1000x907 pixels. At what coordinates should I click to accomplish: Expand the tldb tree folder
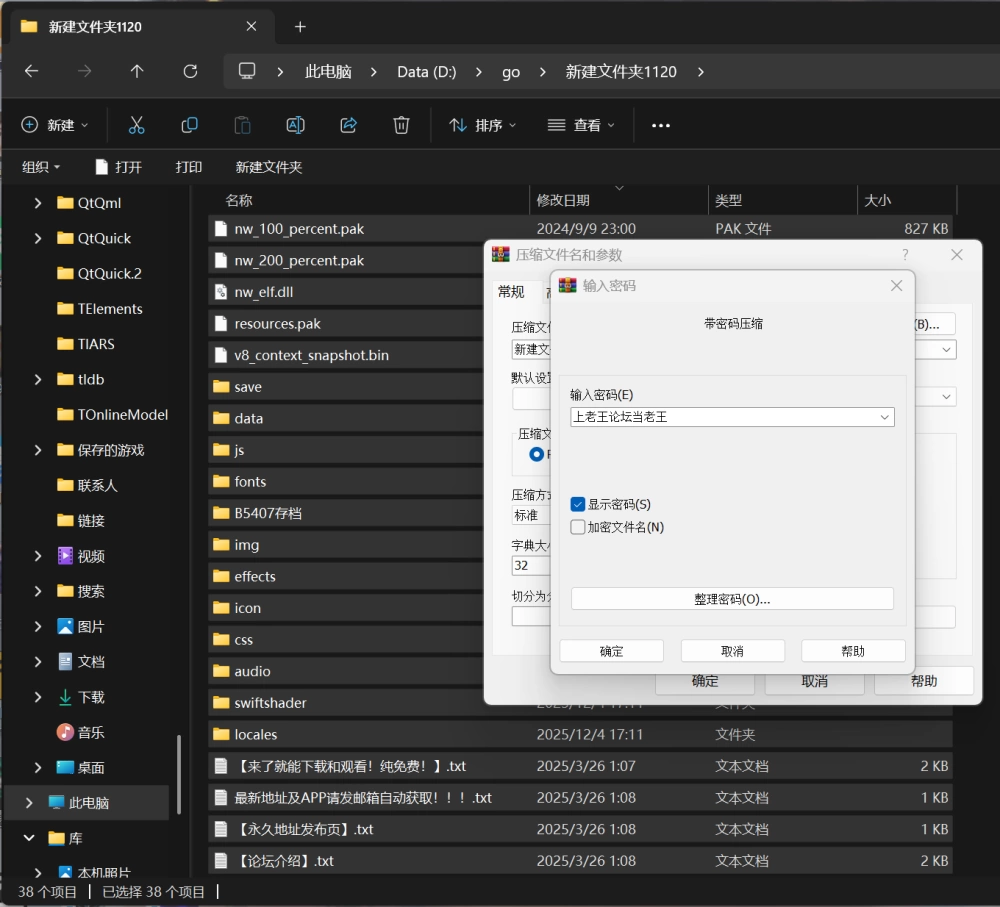38,380
